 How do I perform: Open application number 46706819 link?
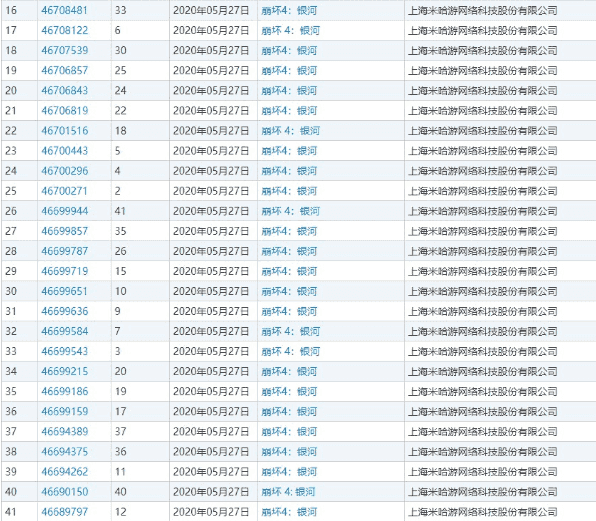coord(65,111)
